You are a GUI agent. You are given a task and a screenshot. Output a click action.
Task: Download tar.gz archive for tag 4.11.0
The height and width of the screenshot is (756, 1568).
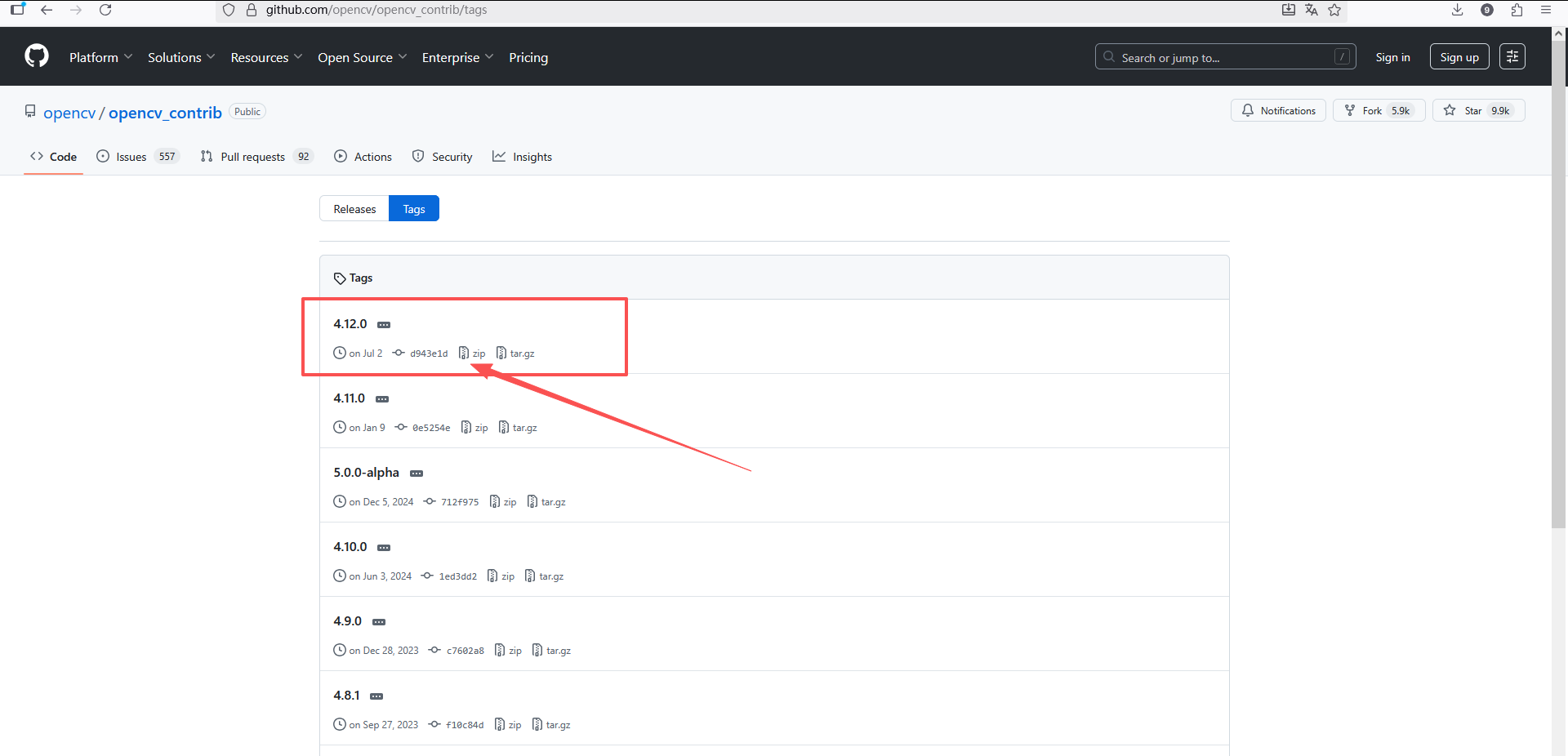coord(518,428)
